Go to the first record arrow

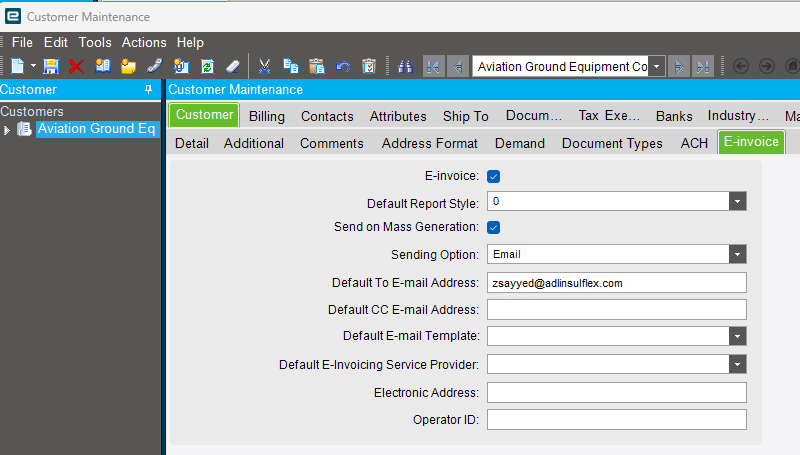click(434, 66)
